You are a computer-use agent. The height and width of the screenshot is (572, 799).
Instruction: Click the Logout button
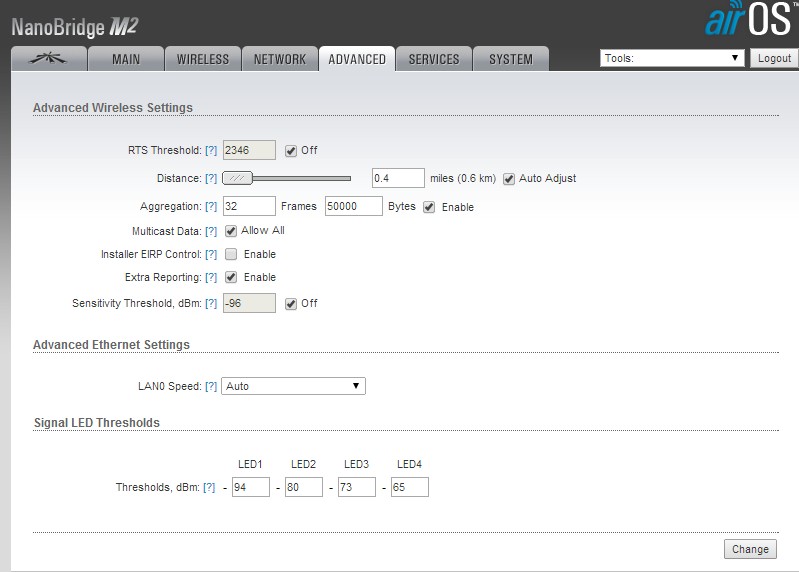click(774, 58)
